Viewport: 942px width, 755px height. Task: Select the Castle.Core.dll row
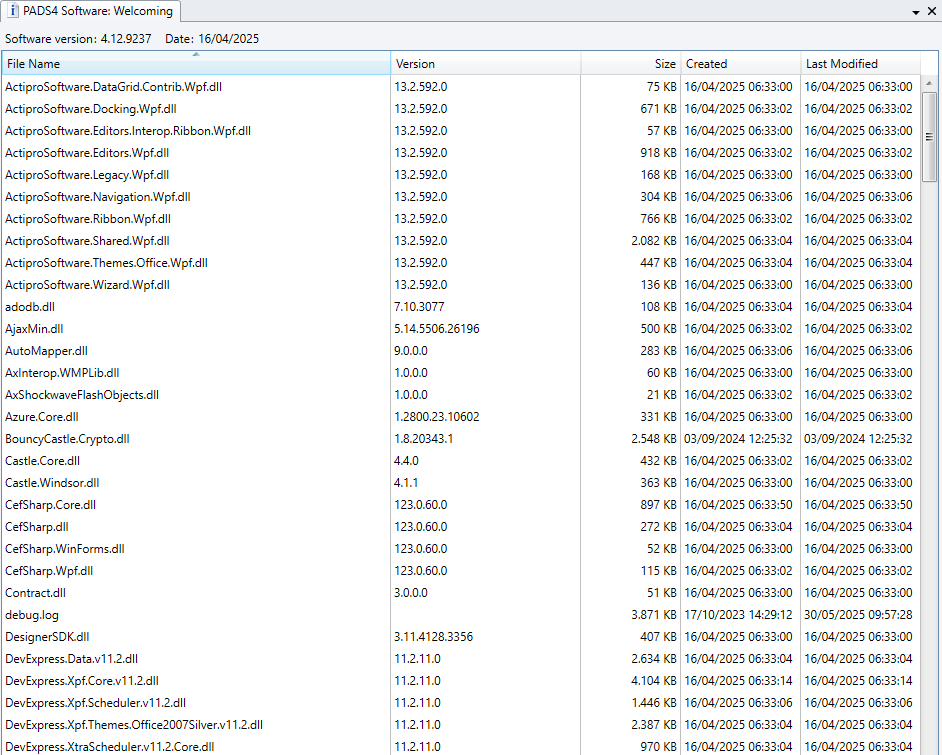[461, 461]
